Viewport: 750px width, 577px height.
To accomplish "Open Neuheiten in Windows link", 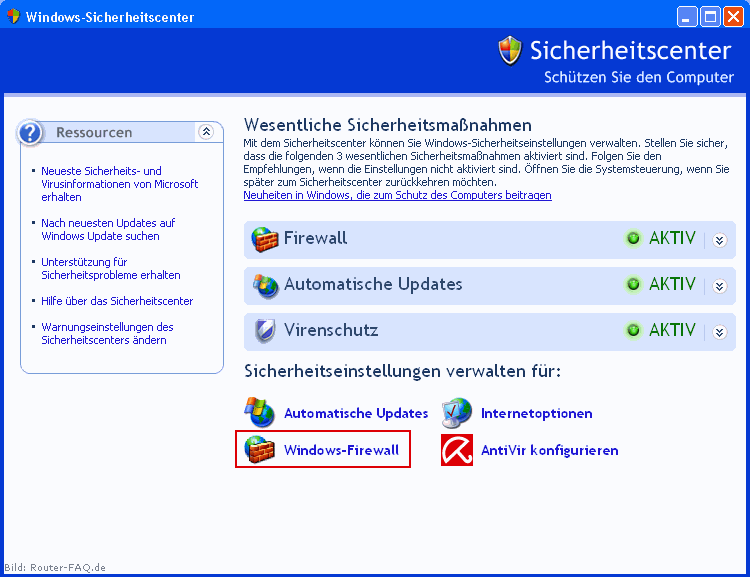I will [397, 195].
